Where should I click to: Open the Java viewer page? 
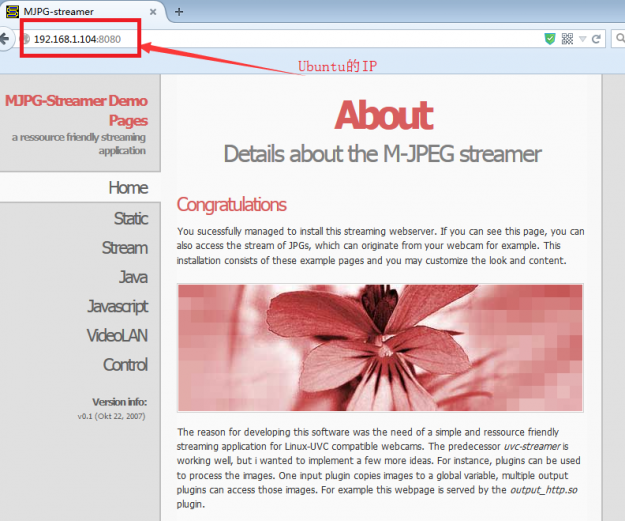[134, 277]
